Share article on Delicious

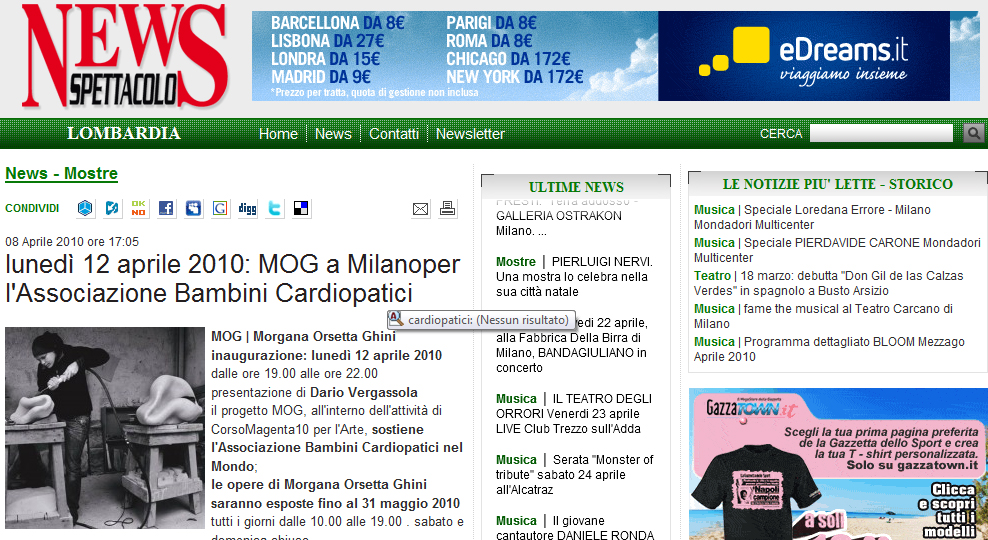point(301,209)
